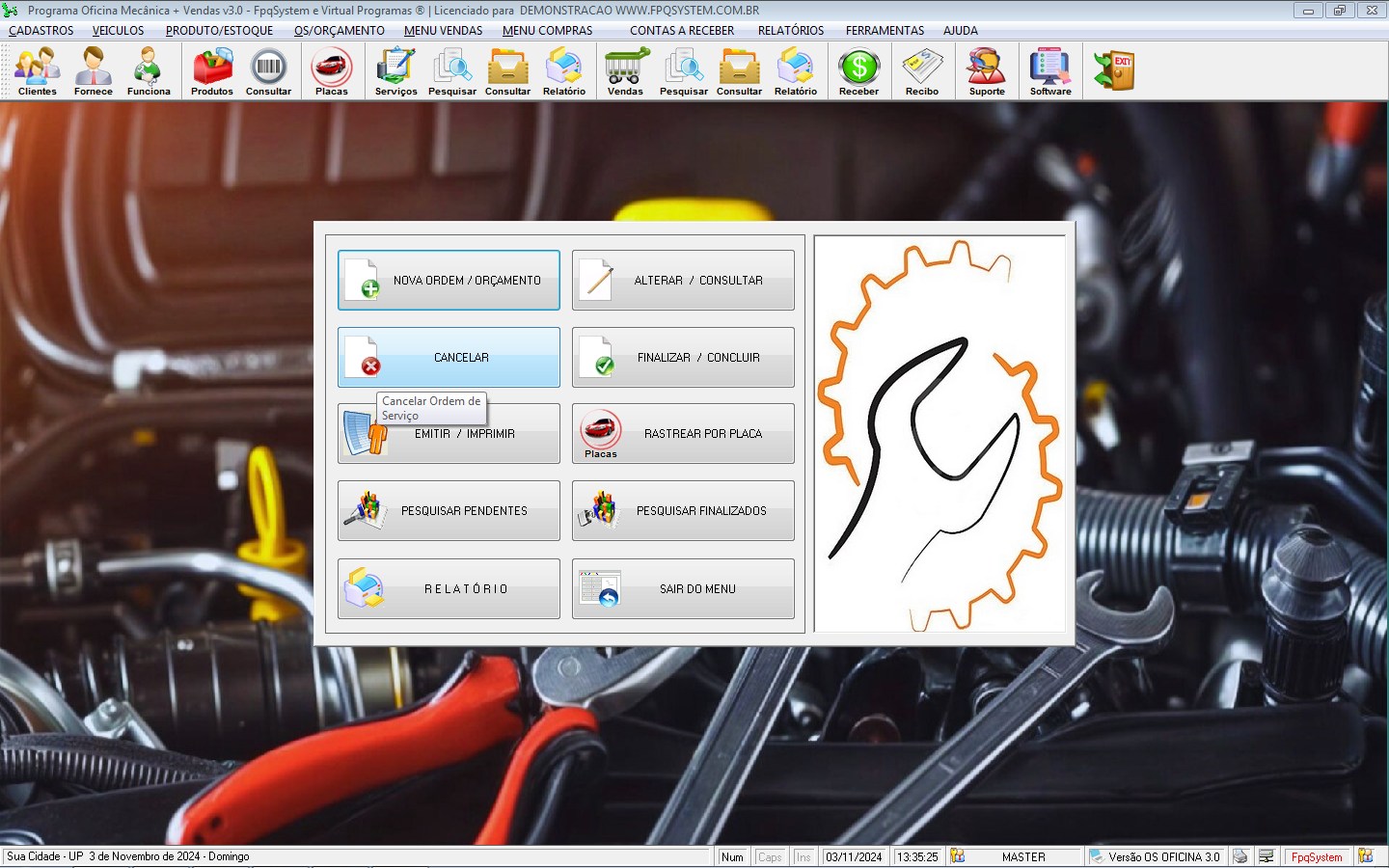The image size is (1389, 868).
Task: Click the NOVA ORDEM / ORÇAMENTO button
Action: coord(449,281)
